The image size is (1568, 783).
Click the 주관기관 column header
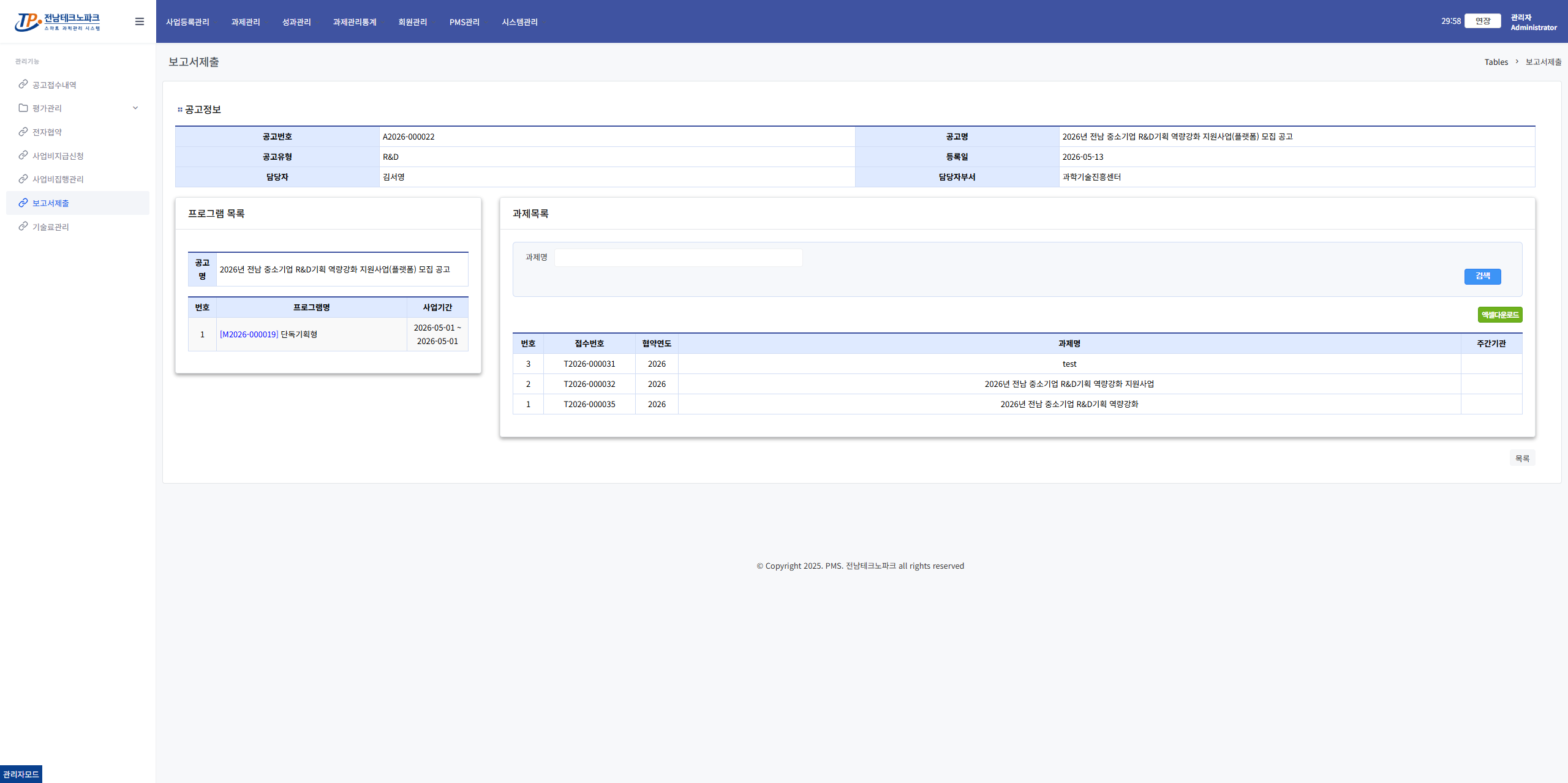coord(1491,343)
